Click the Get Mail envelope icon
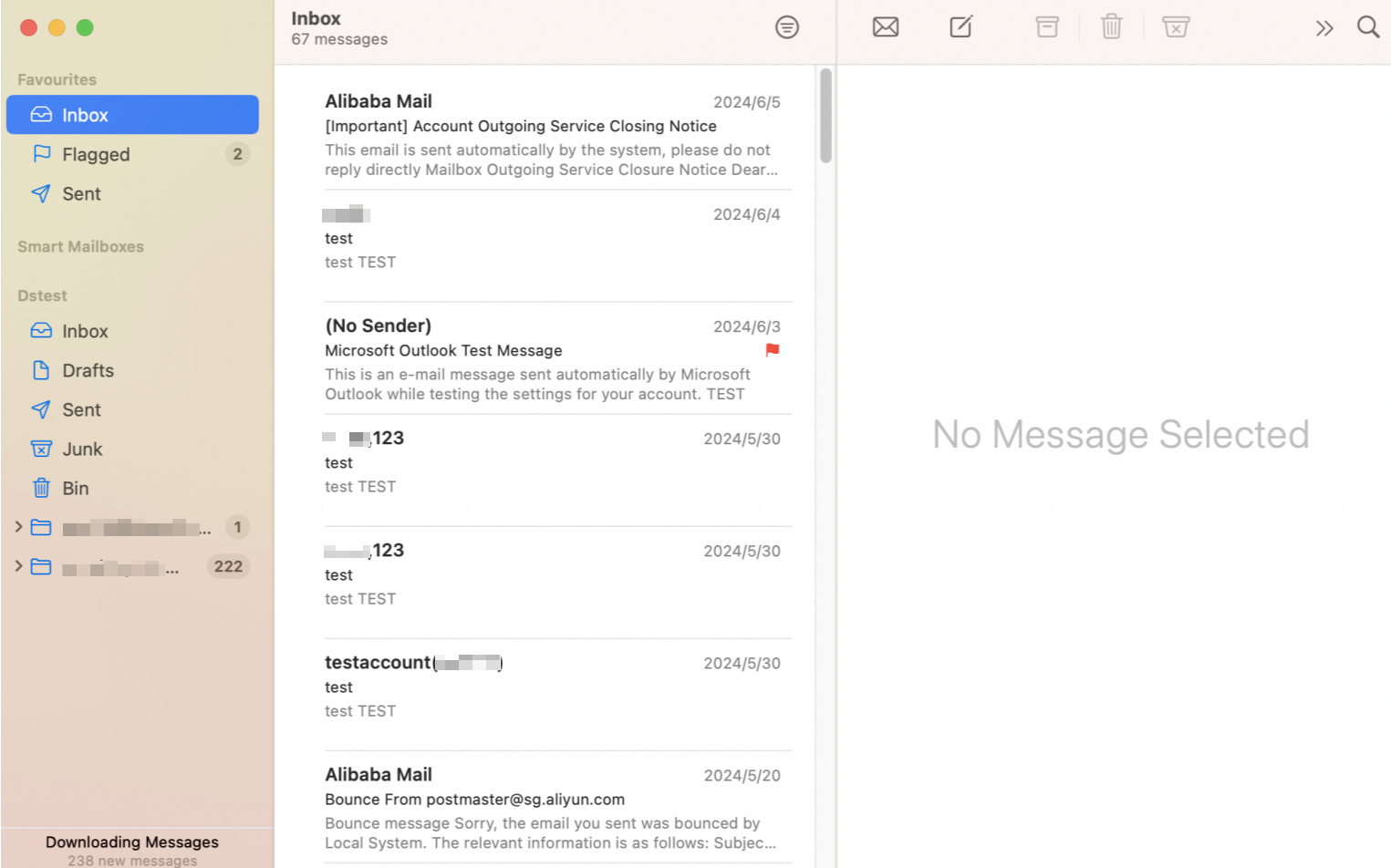Image resolution: width=1391 pixels, height=868 pixels. point(885,27)
